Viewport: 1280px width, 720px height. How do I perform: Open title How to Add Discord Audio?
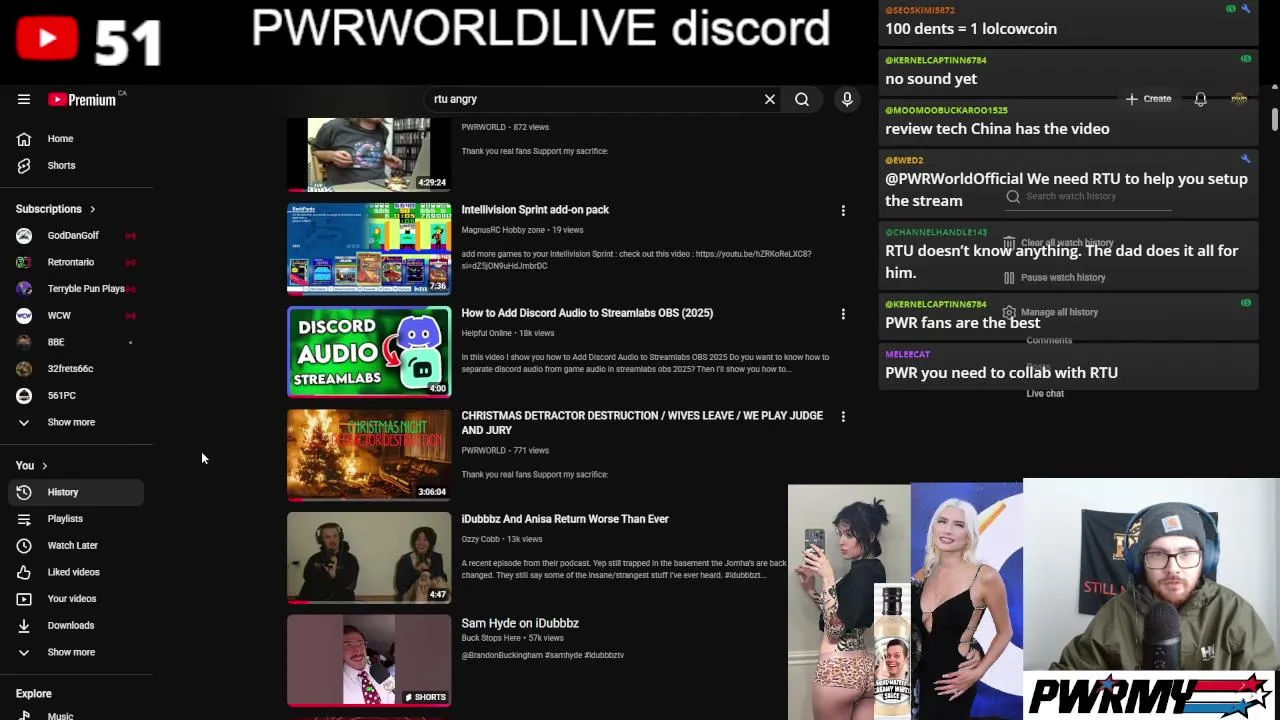pyautogui.click(x=587, y=313)
